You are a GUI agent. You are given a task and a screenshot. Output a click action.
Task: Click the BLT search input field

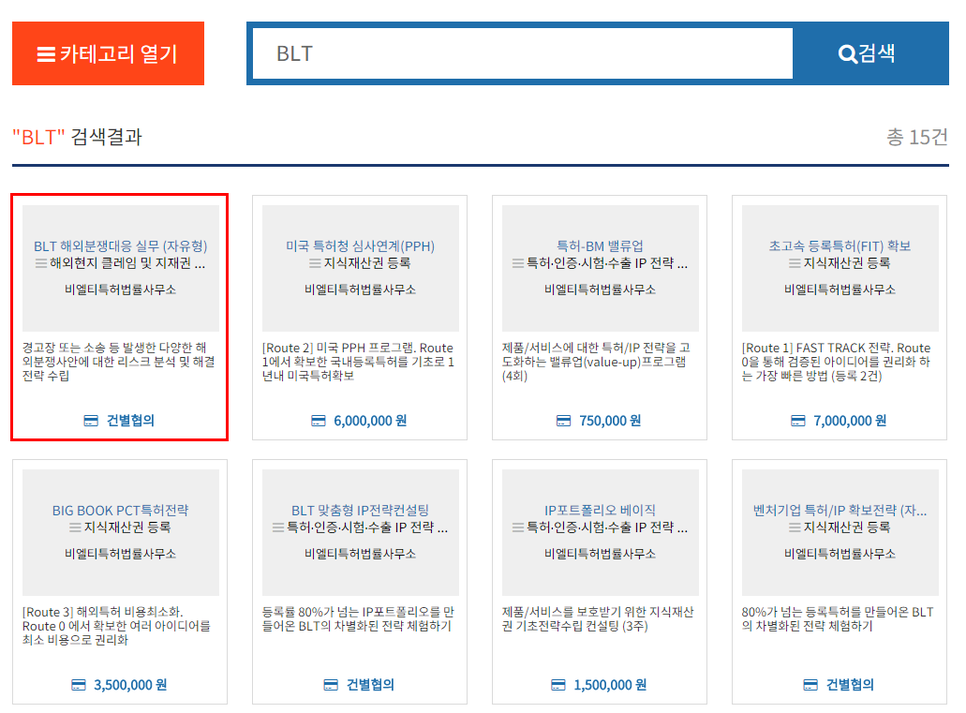[522, 54]
